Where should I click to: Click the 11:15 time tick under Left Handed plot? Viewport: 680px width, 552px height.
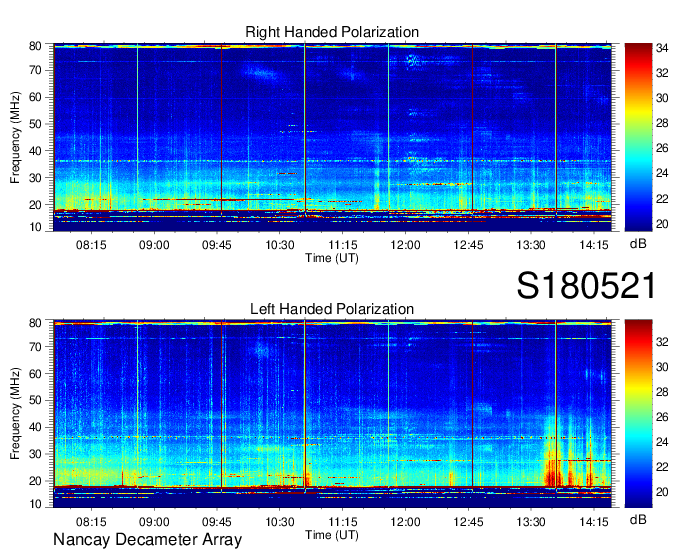pyautogui.click(x=343, y=522)
